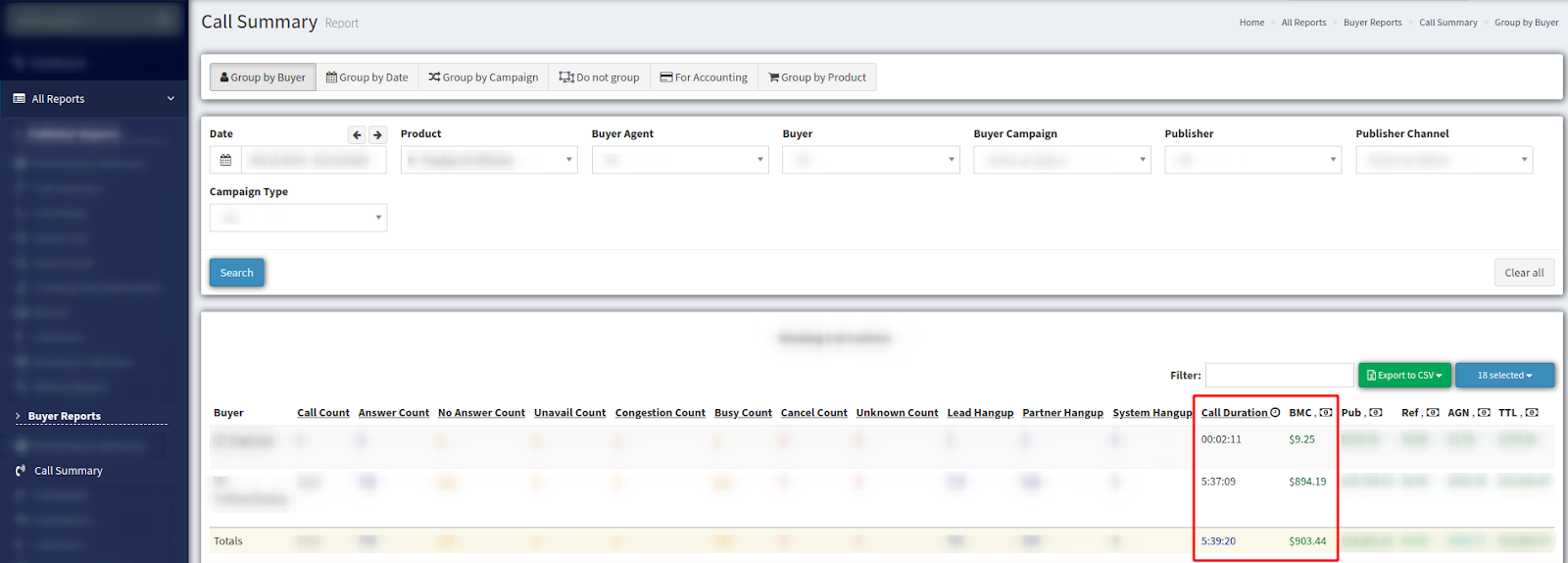The height and width of the screenshot is (563, 1568).
Task: Click the money icon beside TTL column
Action: click(x=1532, y=413)
